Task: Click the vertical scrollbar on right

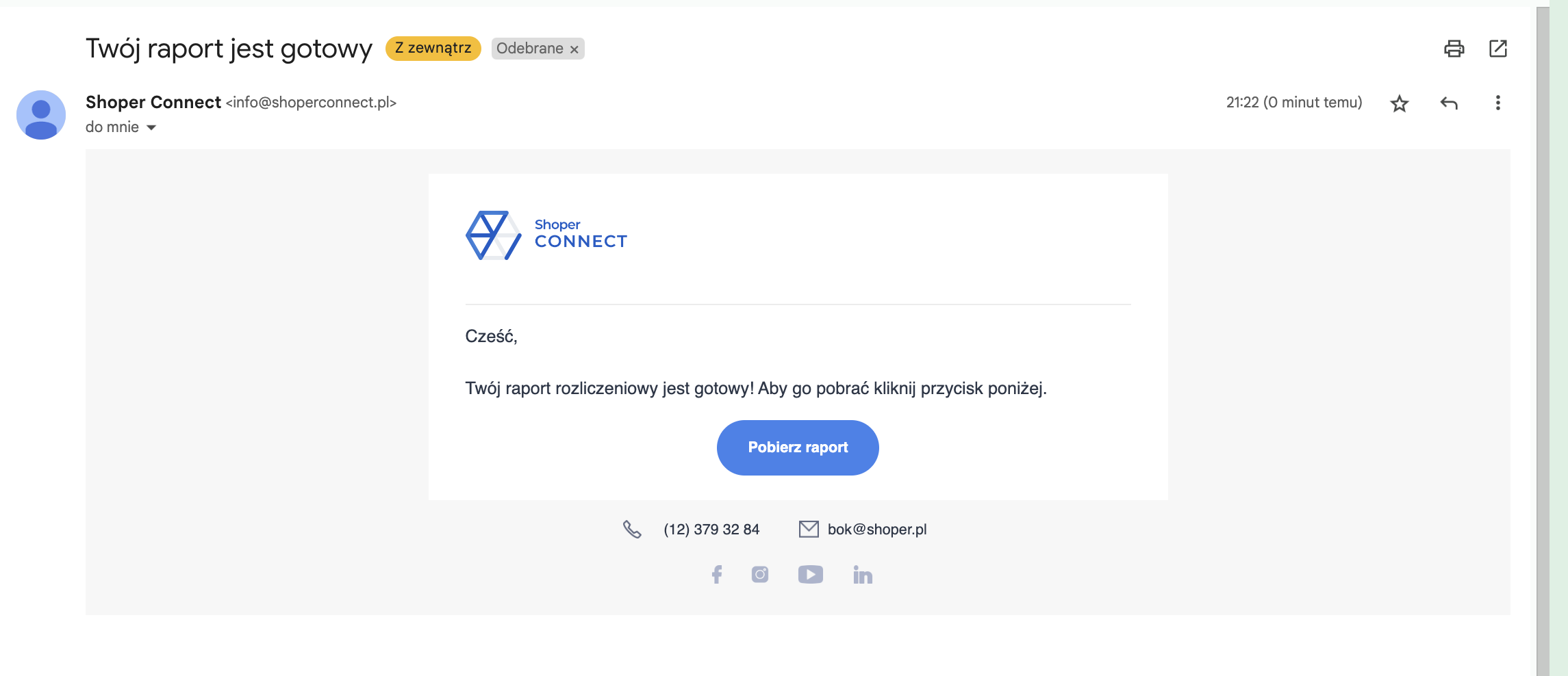Action: [1542, 342]
